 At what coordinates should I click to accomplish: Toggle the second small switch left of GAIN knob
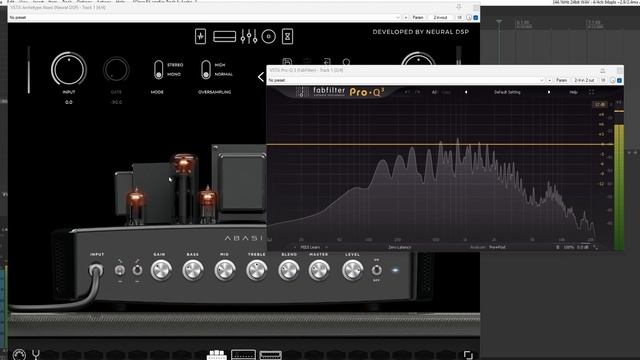coord(137,270)
